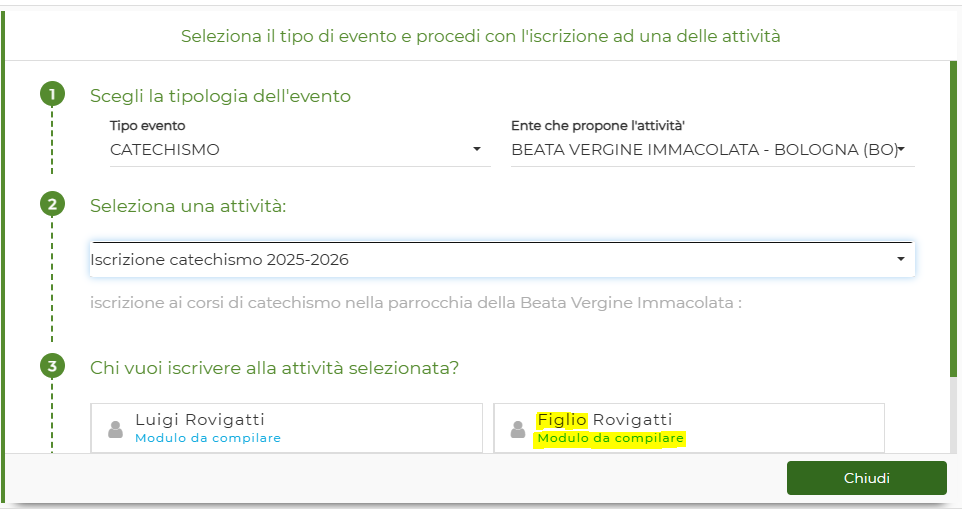Click the Tipo evento dropdown arrow
This screenshot has width=962, height=516.
pos(477,149)
